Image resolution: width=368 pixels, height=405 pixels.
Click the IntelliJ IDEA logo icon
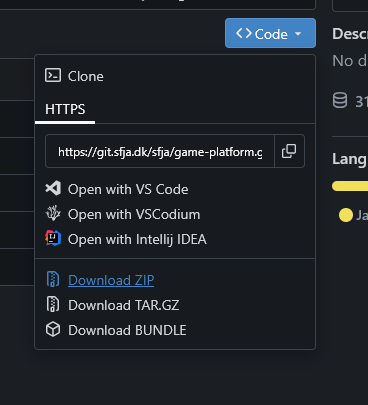(53, 238)
